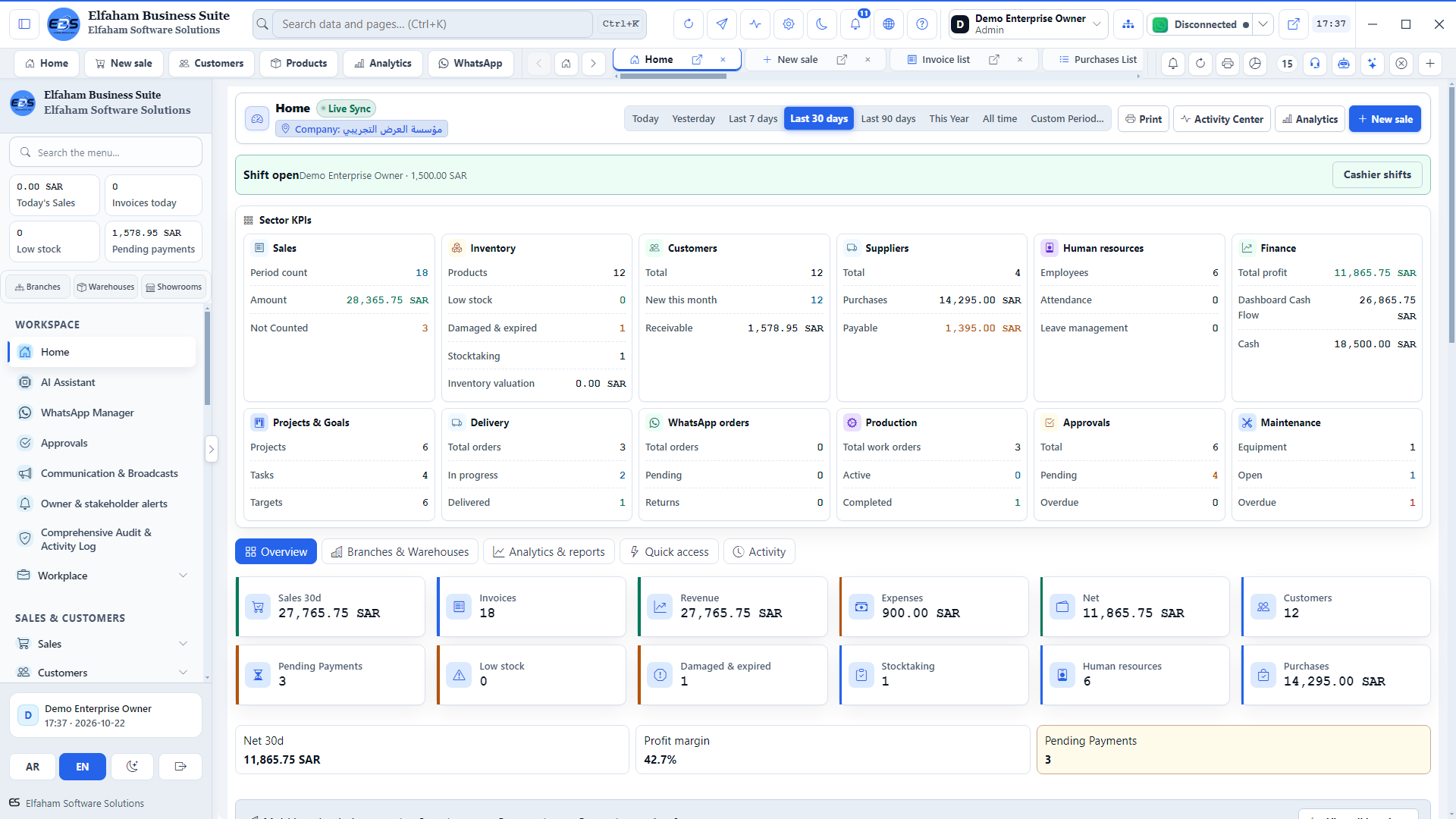Expand the Customers sidebar section
Image resolution: width=1456 pixels, height=819 pixels.
click(102, 673)
